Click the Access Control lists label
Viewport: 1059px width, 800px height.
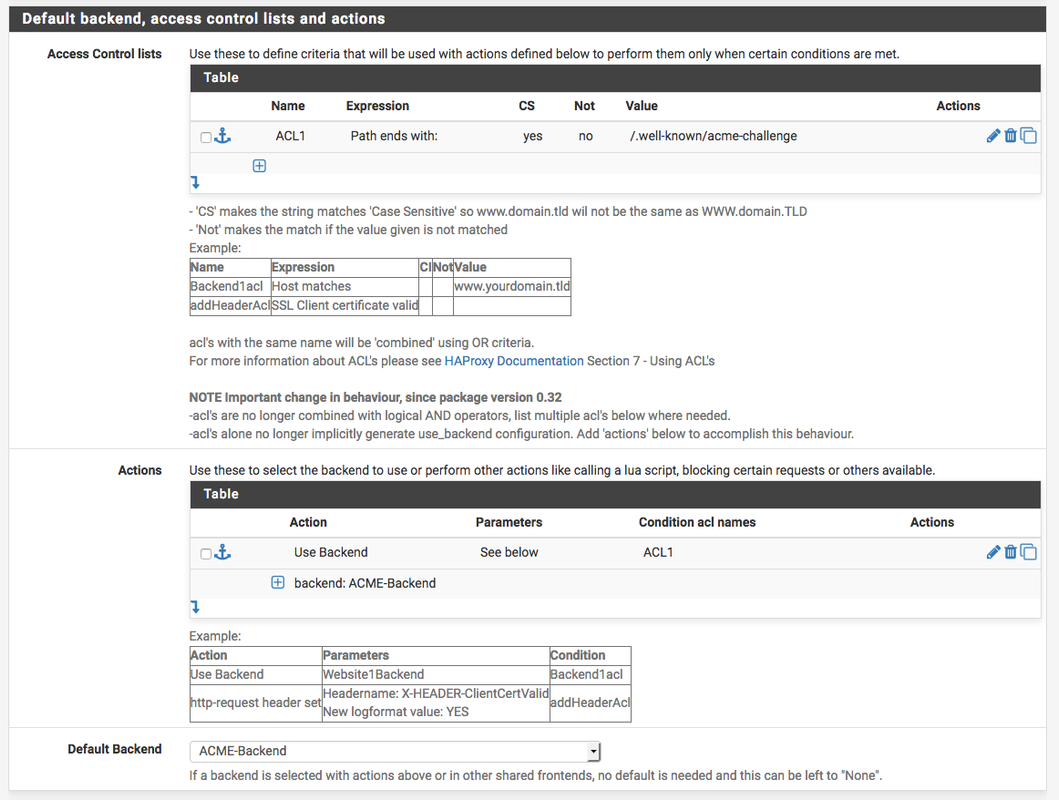point(105,53)
